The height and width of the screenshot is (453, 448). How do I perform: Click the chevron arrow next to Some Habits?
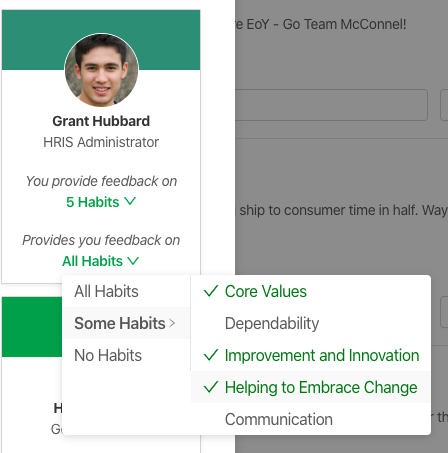pos(172,323)
